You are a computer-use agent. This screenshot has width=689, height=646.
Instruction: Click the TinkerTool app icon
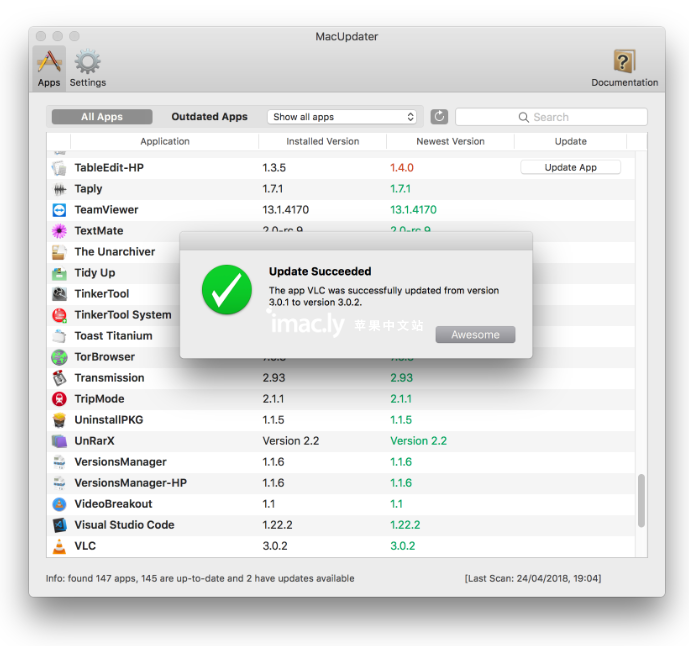coord(59,294)
